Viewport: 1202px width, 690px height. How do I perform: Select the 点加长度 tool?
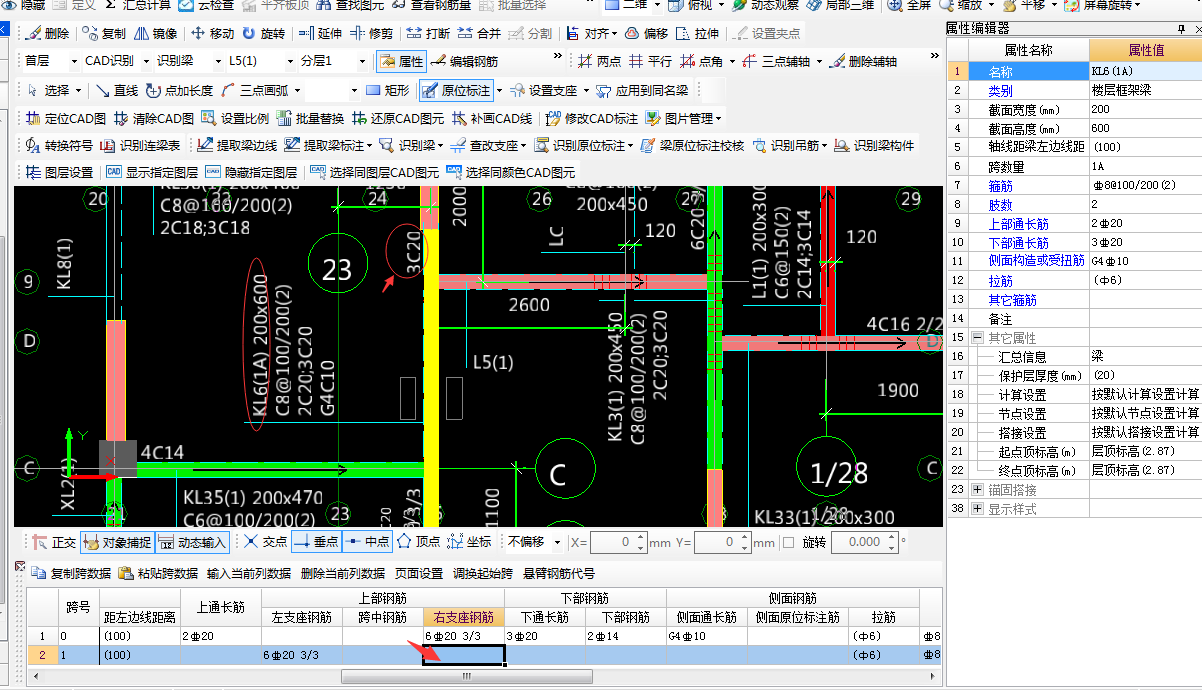[179, 91]
